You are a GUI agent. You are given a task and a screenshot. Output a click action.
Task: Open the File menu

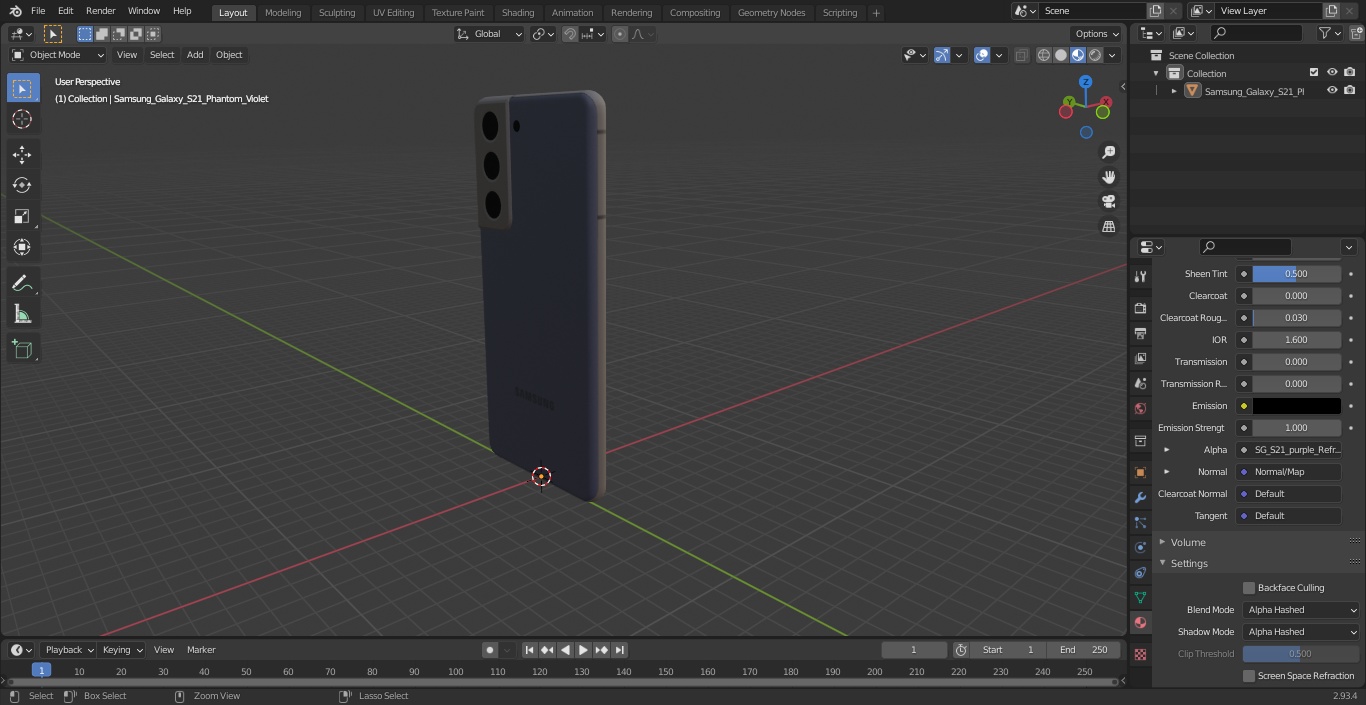(38, 11)
